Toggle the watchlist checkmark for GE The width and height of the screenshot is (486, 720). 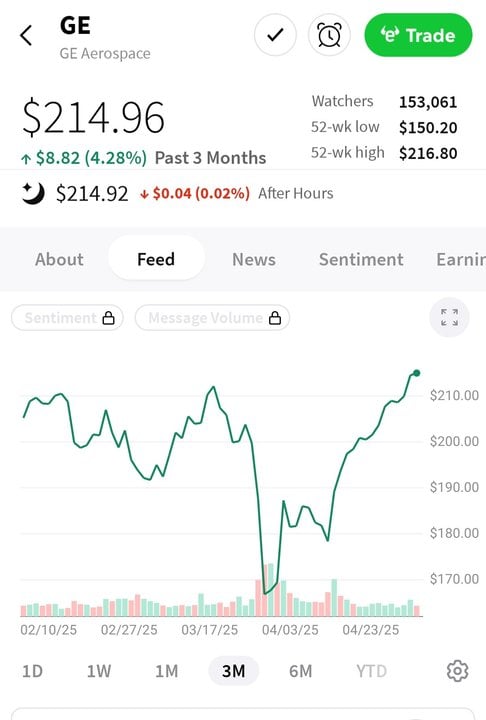(275, 35)
